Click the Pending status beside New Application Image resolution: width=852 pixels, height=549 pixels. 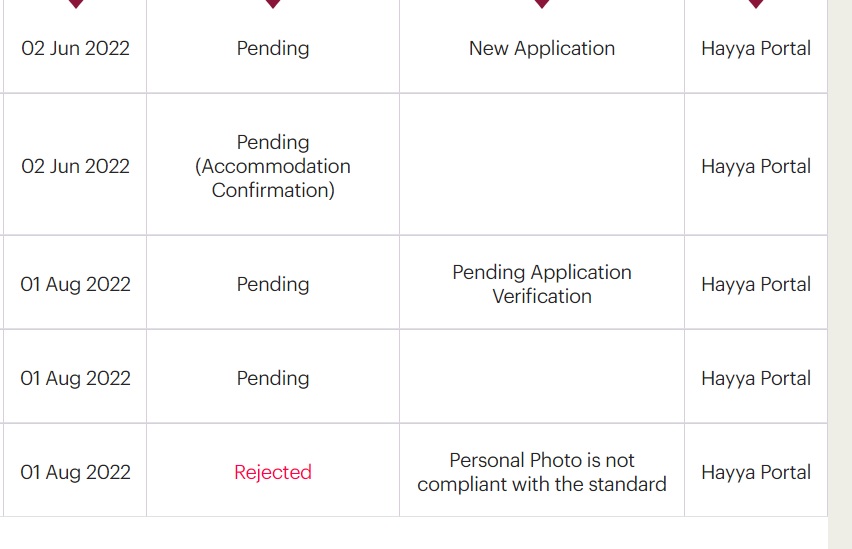coord(273,48)
